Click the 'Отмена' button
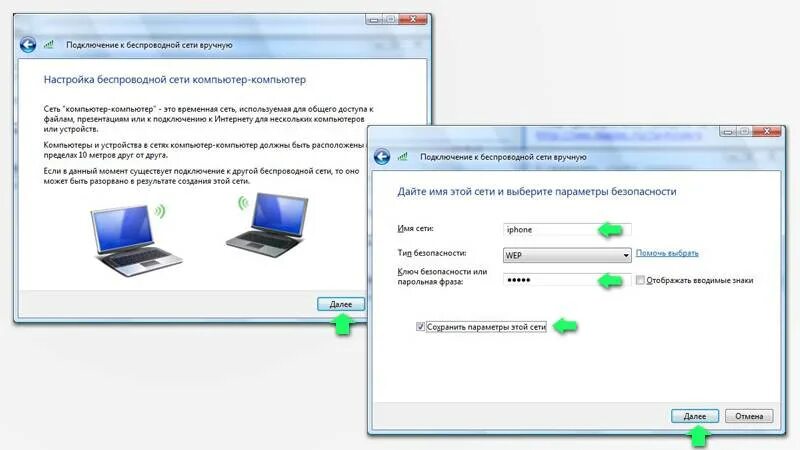Viewport: 800px width, 450px height. coord(749,416)
